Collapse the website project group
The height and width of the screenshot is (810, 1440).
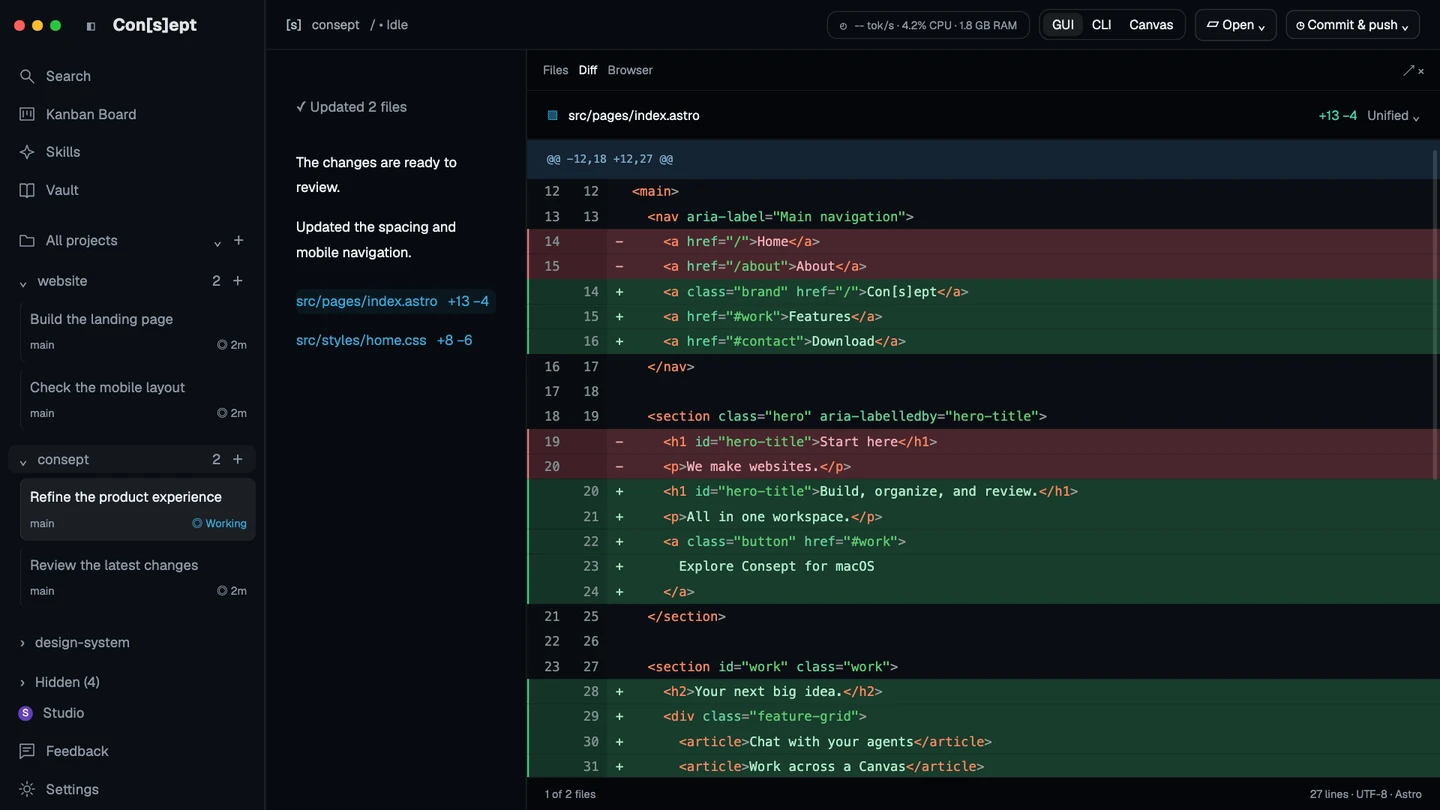[23, 283]
